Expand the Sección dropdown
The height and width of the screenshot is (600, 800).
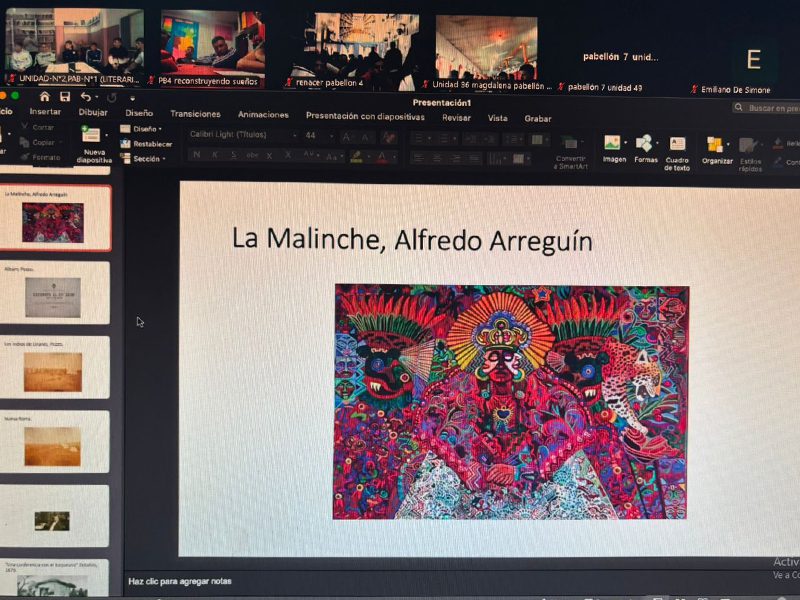(x=146, y=159)
